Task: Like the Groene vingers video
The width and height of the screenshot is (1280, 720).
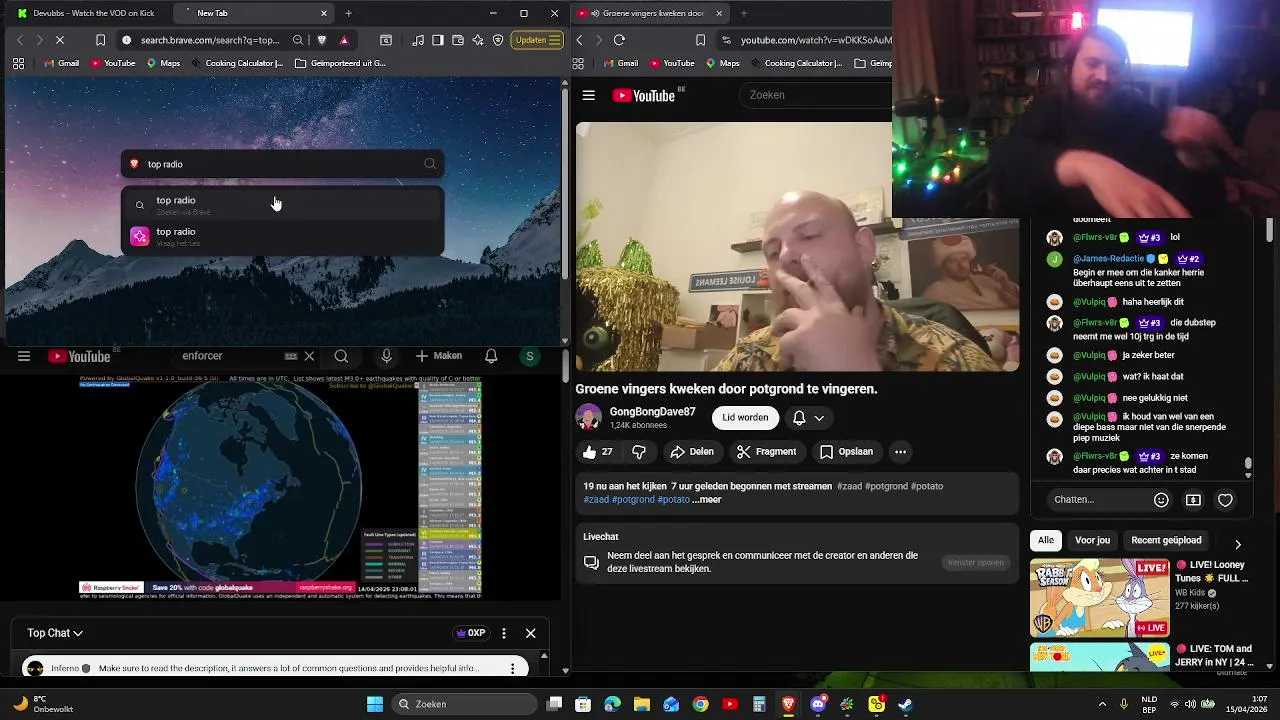Action: (598, 452)
